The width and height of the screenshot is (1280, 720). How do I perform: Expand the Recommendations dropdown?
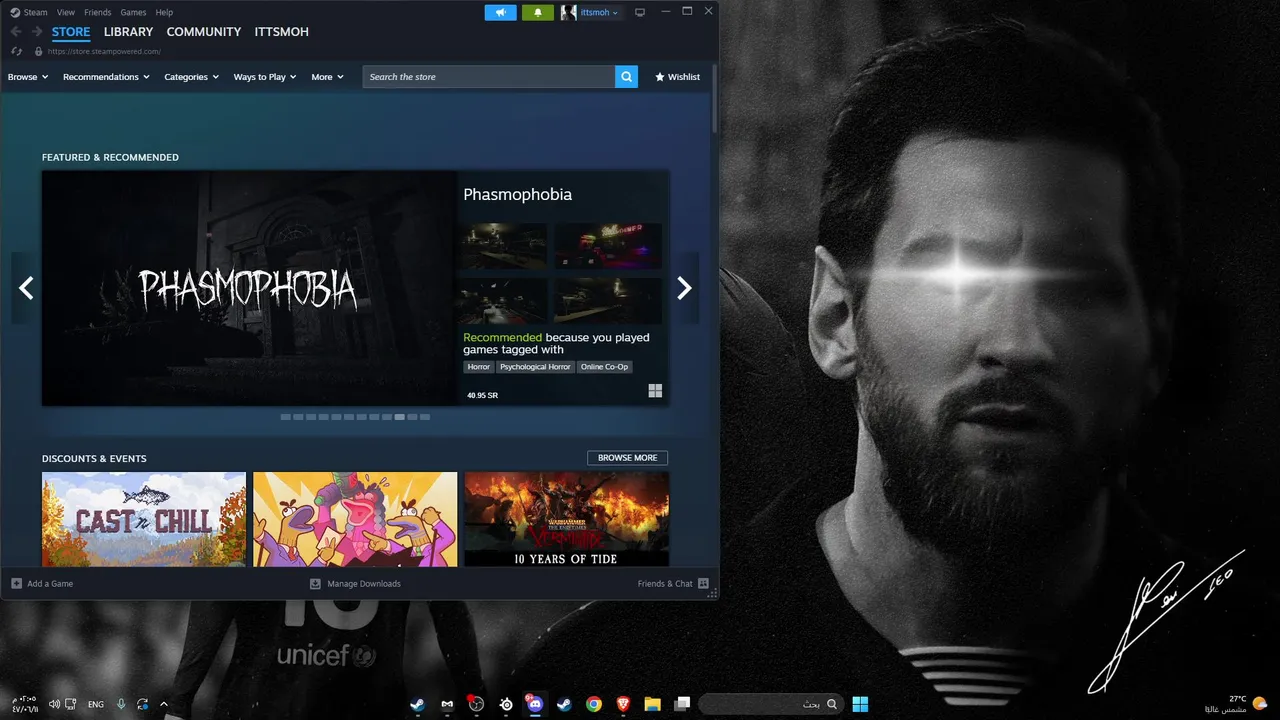click(106, 77)
